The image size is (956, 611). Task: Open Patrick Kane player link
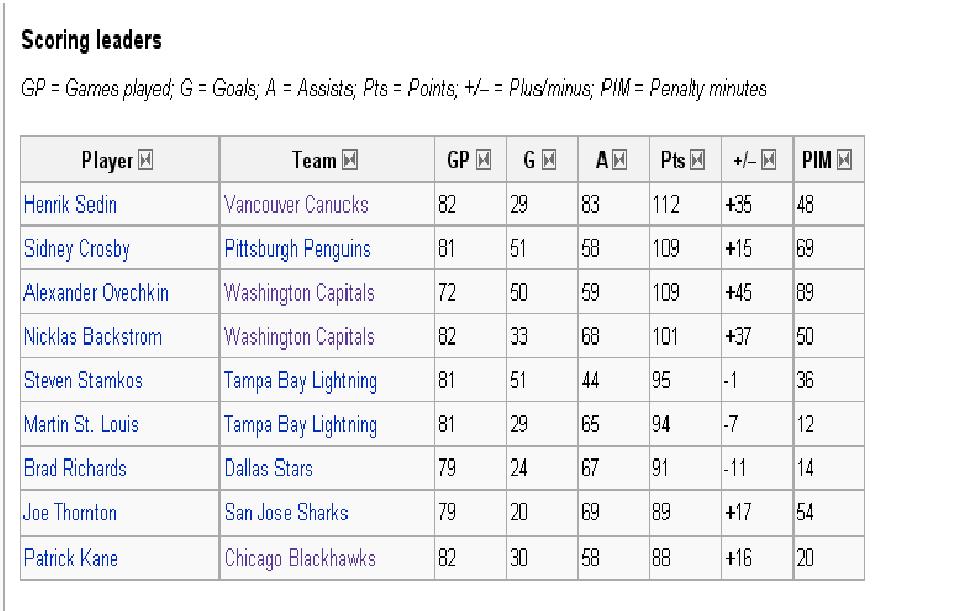tap(70, 558)
